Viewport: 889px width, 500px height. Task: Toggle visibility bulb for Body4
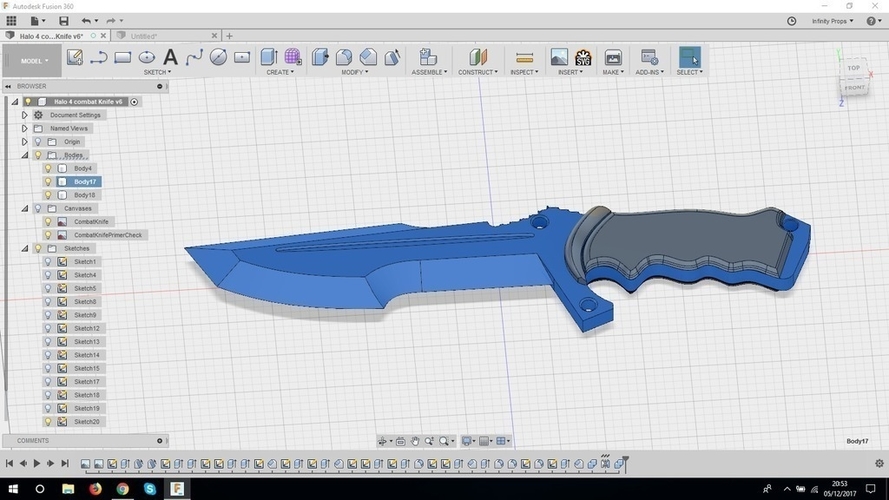point(48,168)
